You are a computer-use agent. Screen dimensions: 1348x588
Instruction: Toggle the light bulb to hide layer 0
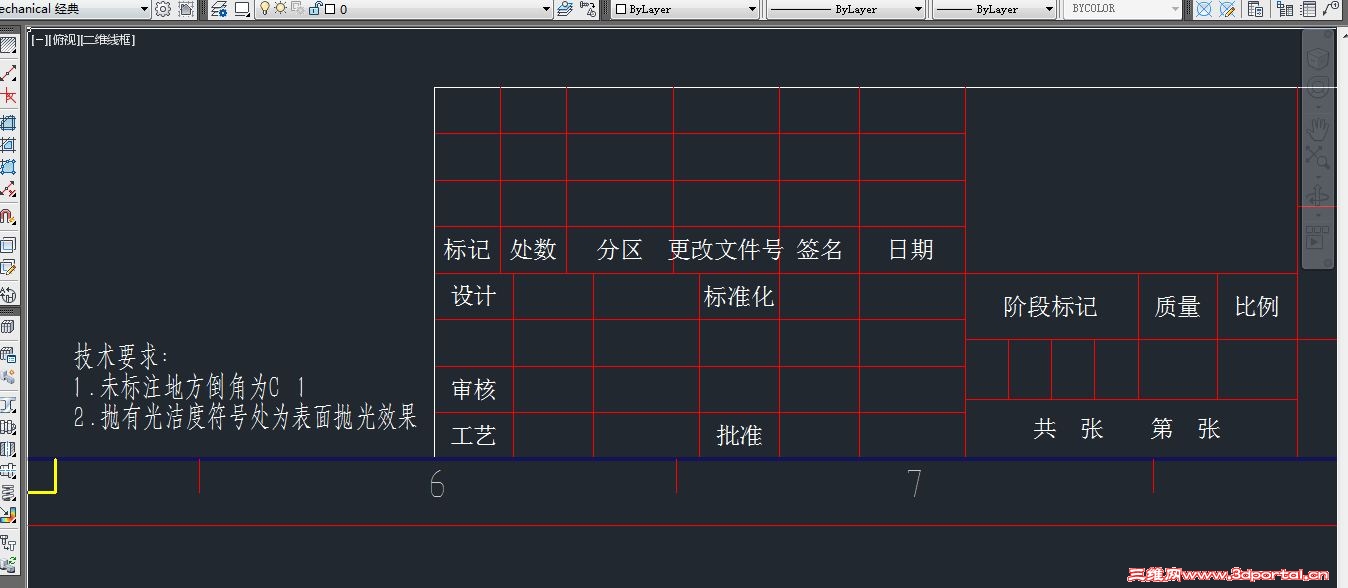point(264,8)
